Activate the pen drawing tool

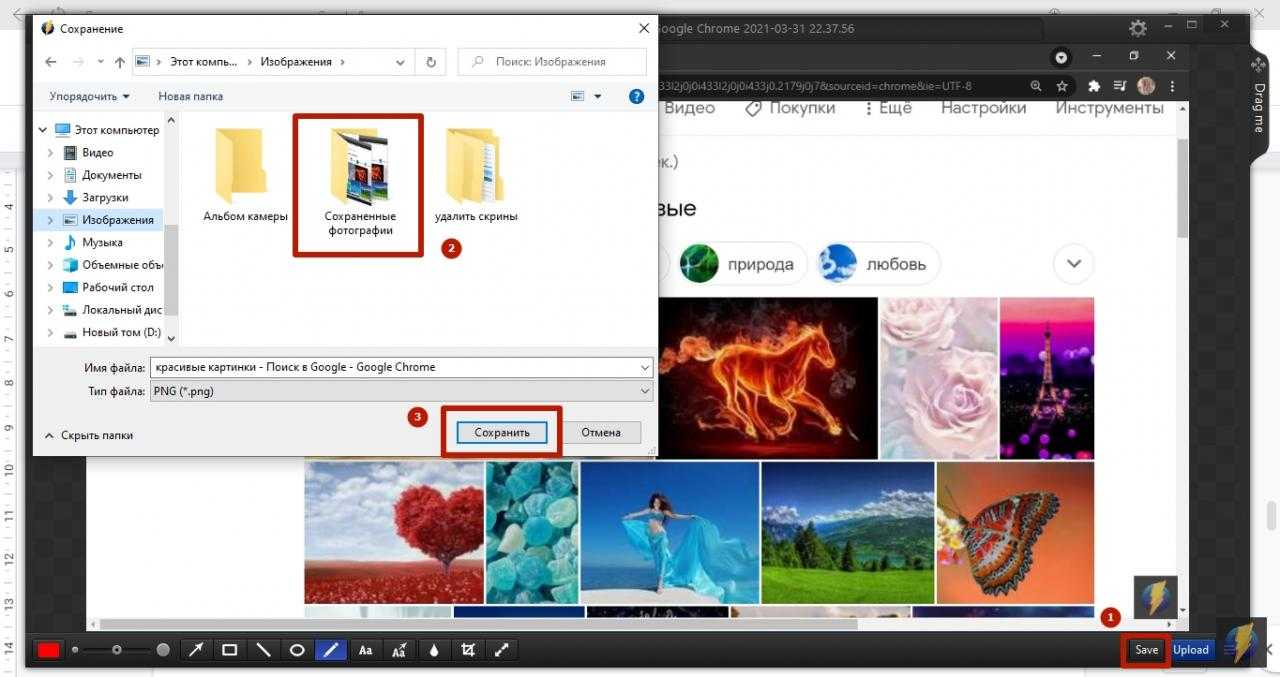(330, 650)
